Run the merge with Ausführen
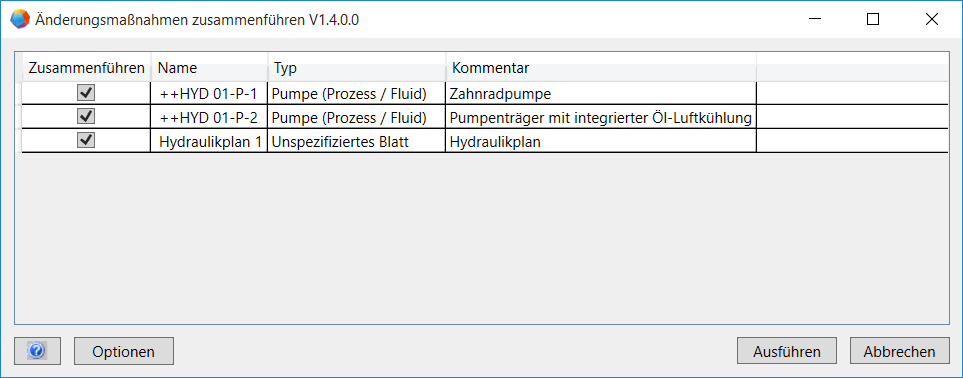This screenshot has width=963, height=378. pyautogui.click(x=787, y=352)
